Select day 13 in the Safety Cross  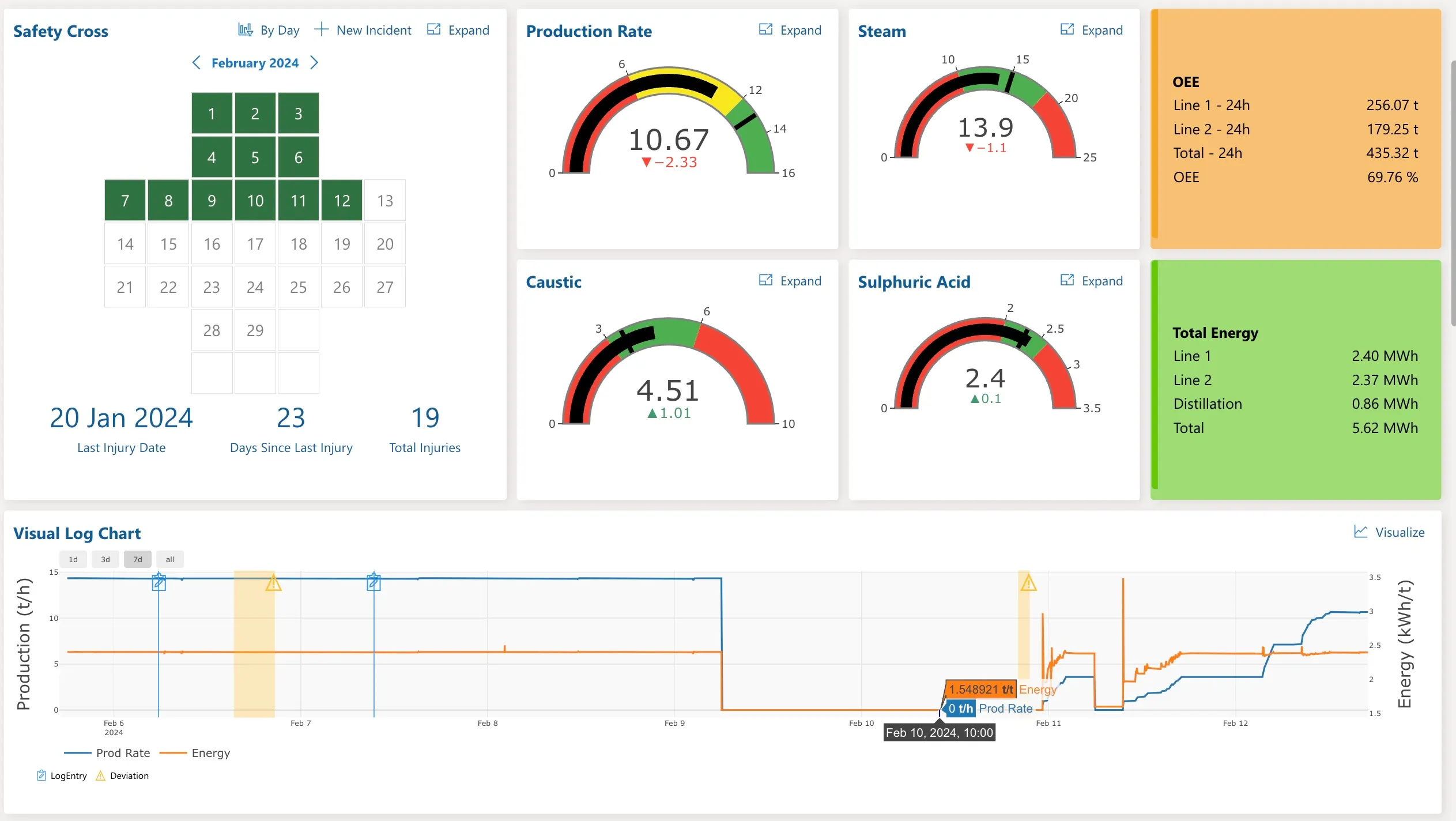pos(385,201)
